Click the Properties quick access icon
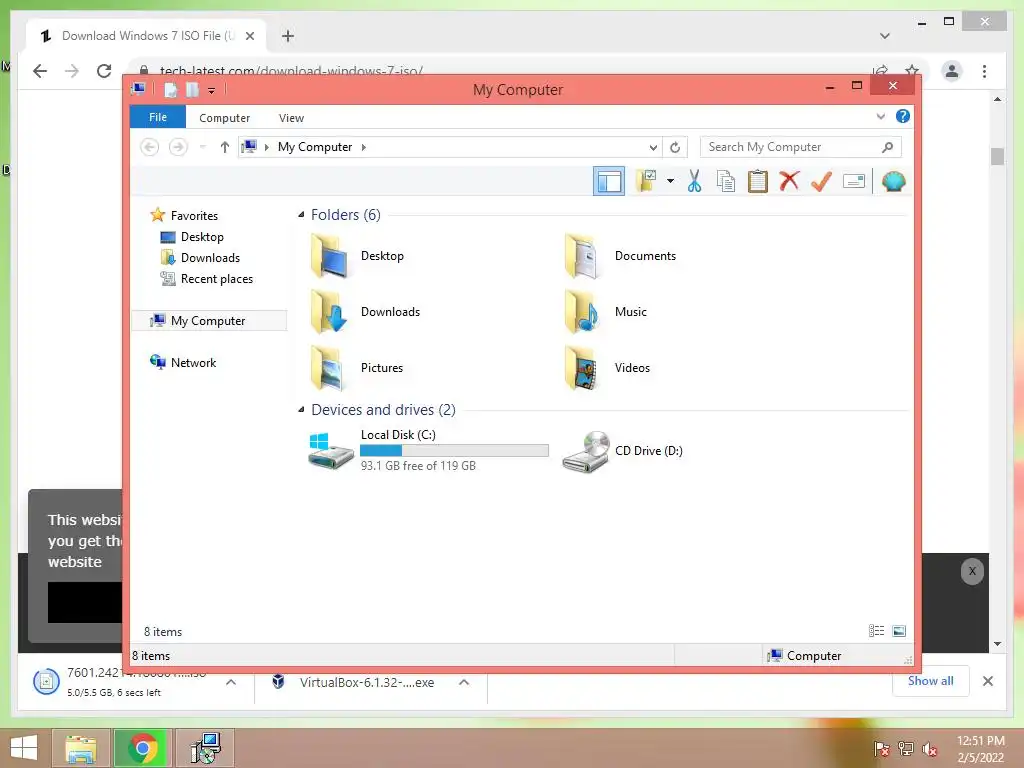 pos(171,89)
